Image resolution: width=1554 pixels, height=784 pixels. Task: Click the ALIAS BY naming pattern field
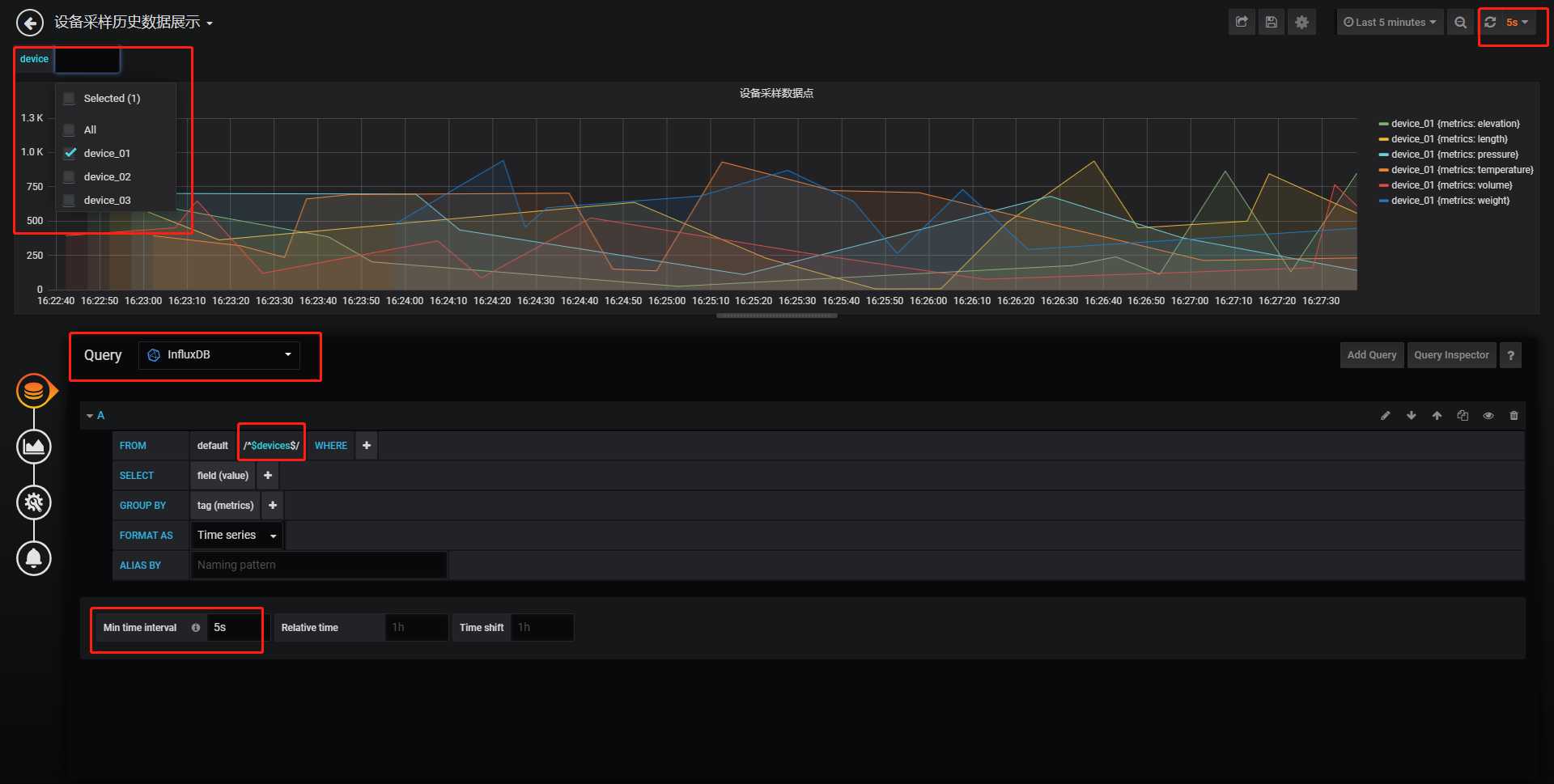[319, 566]
